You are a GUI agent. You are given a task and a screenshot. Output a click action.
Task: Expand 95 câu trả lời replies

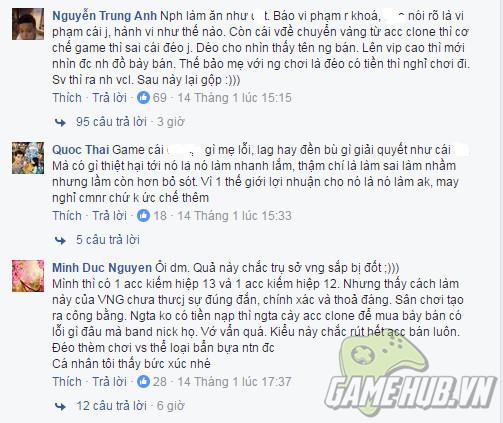[x=111, y=122]
